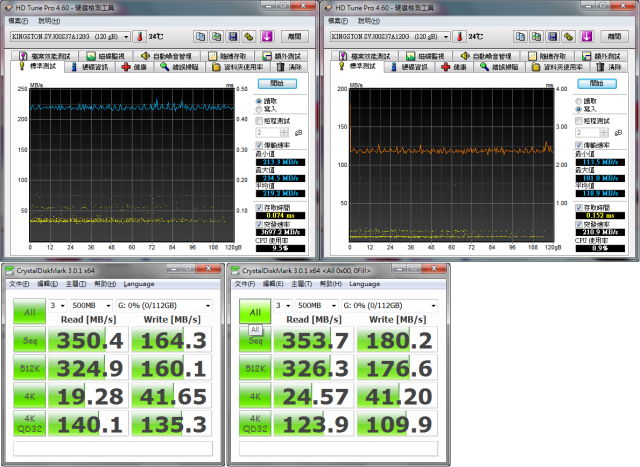Expand test-count dropdown beside 350.4 result window
Screen dimensions: 640x467
click(62, 305)
